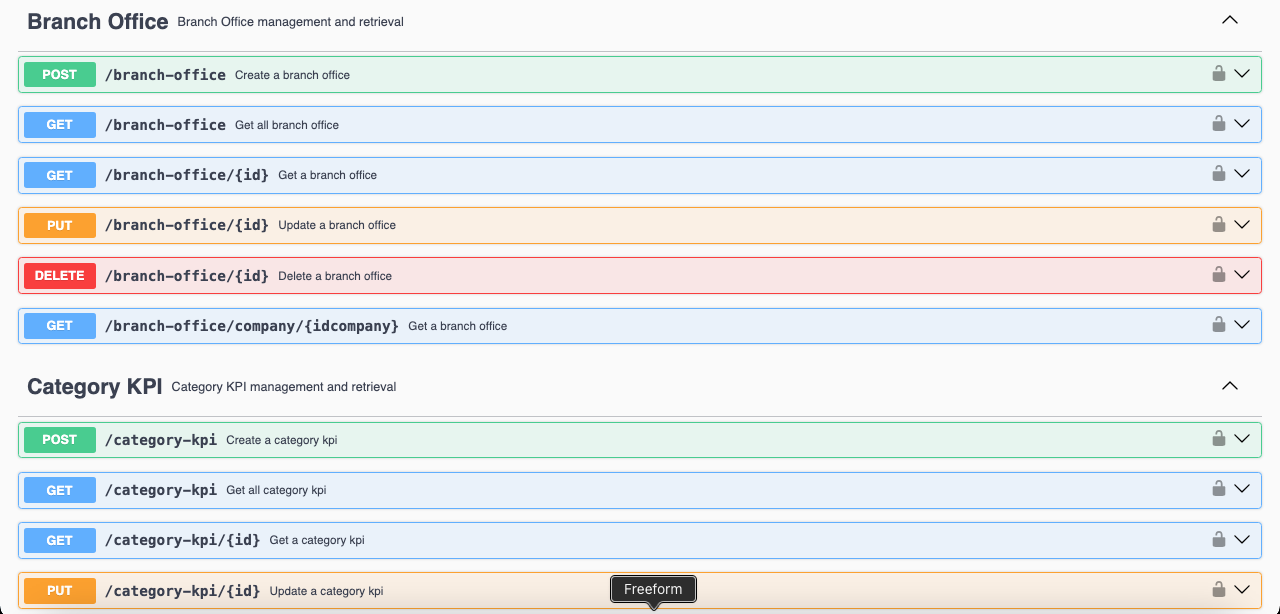Click lock icon on GET /category-kpi/{id}
Image resolution: width=1280 pixels, height=614 pixels.
(1218, 540)
